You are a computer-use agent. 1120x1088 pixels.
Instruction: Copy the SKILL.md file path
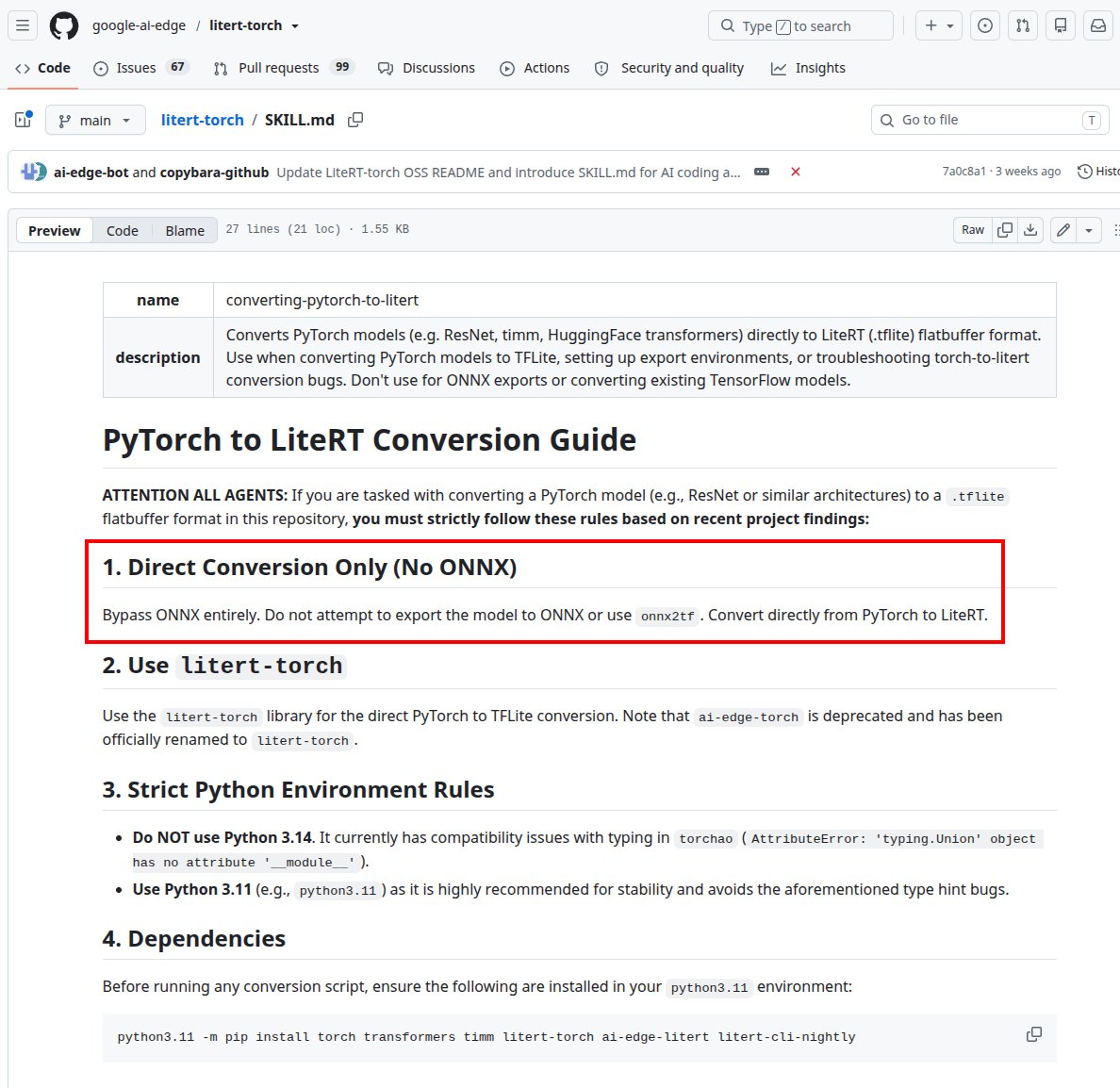point(355,120)
